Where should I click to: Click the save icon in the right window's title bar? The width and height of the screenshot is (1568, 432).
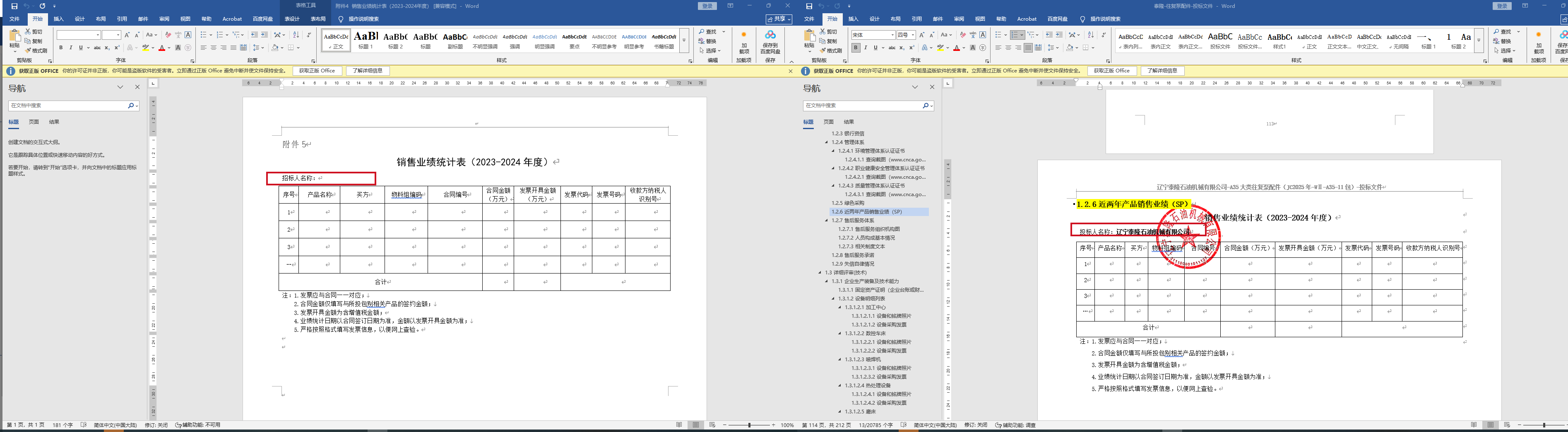tap(809, 6)
